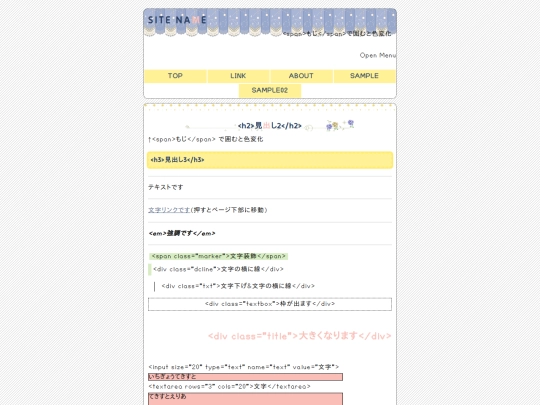The image size is (540, 405).
Task: Click the header span もじ caption text
Action: [337, 34]
